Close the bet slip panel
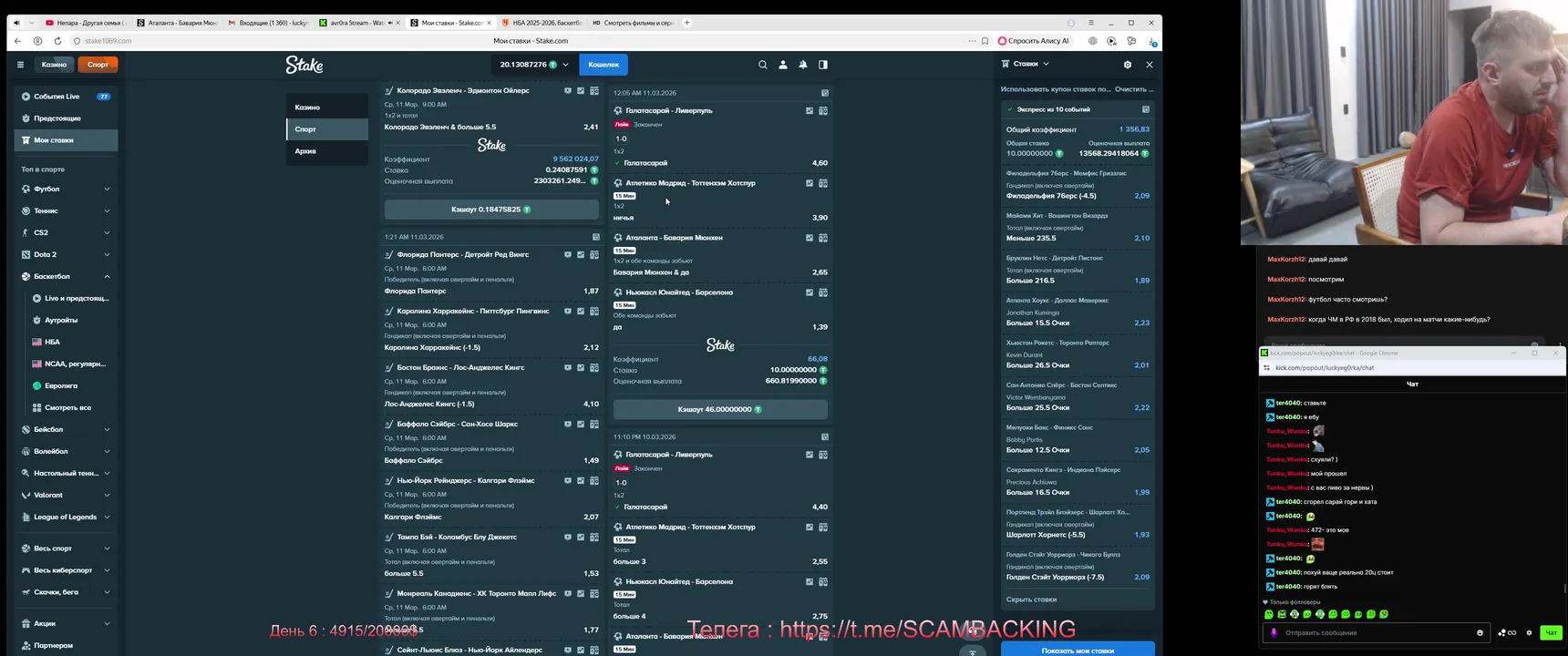 coord(1150,65)
